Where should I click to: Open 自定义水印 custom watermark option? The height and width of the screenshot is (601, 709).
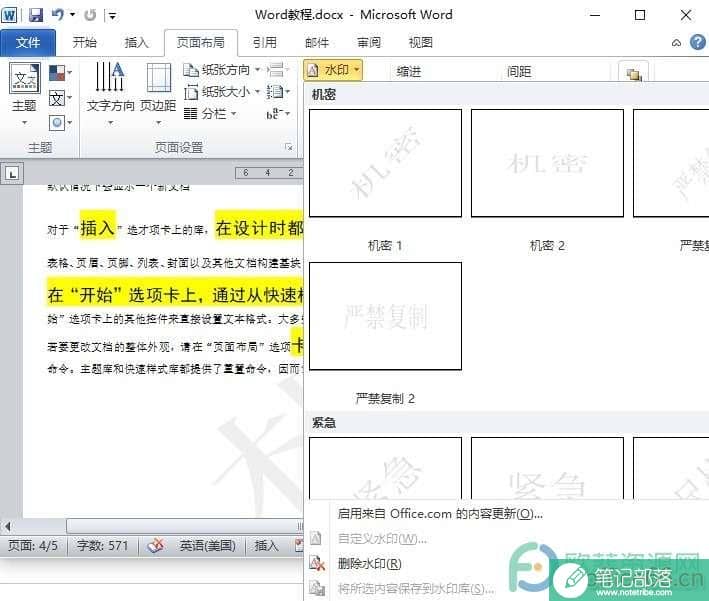click(x=382, y=539)
